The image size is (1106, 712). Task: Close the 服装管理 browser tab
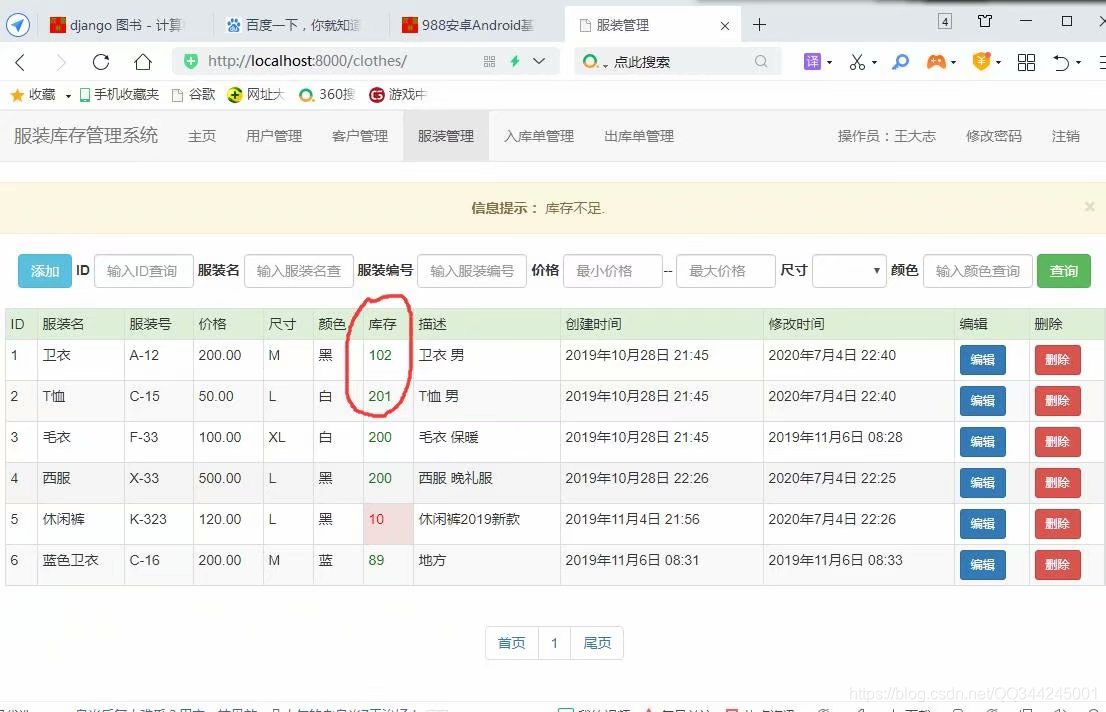coord(724,26)
